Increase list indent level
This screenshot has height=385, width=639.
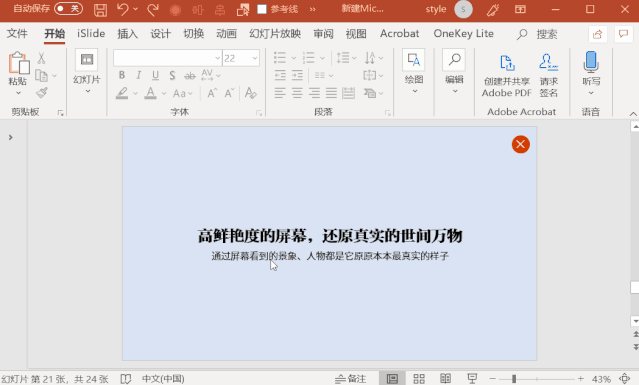[297, 75]
